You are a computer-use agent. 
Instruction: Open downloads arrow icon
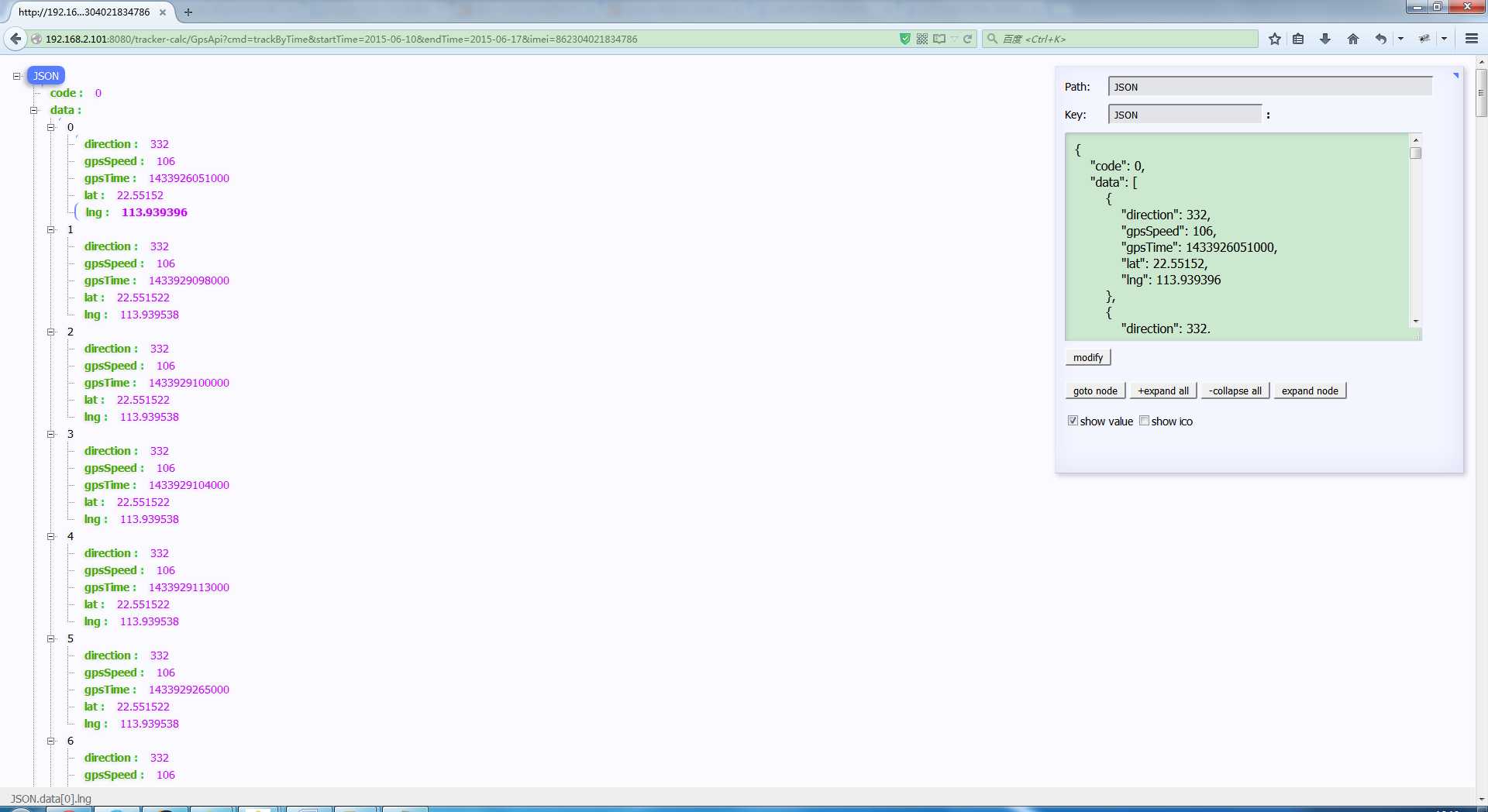(x=1325, y=39)
